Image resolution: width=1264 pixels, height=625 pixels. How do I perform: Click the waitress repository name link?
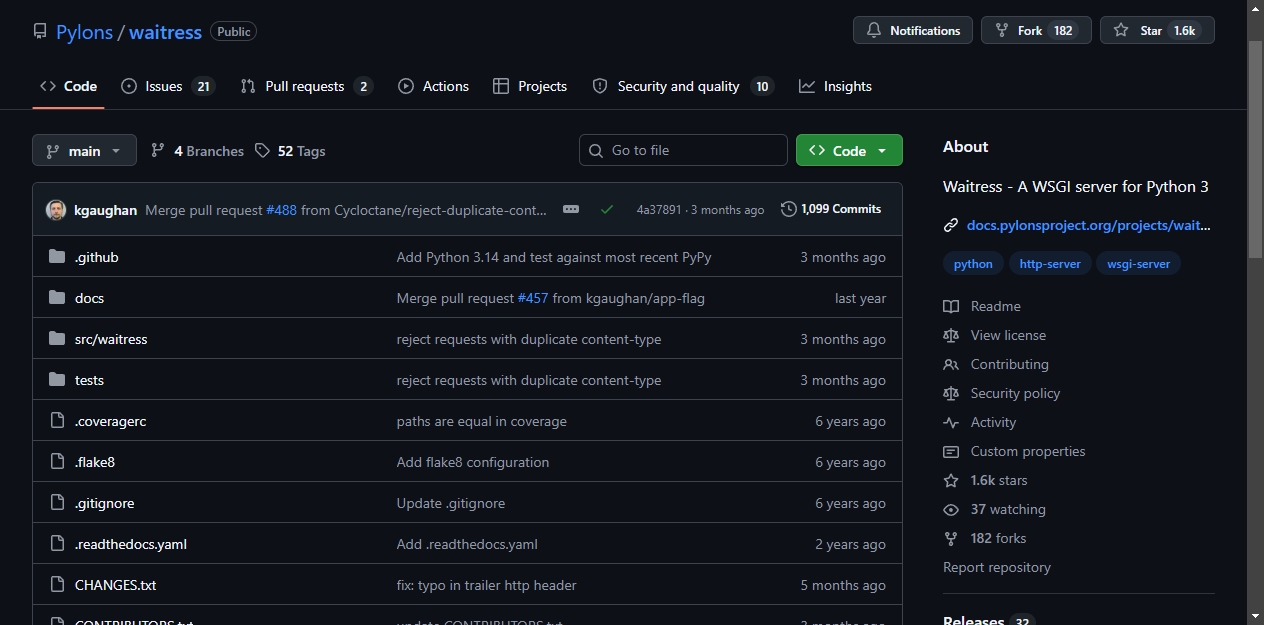point(165,32)
